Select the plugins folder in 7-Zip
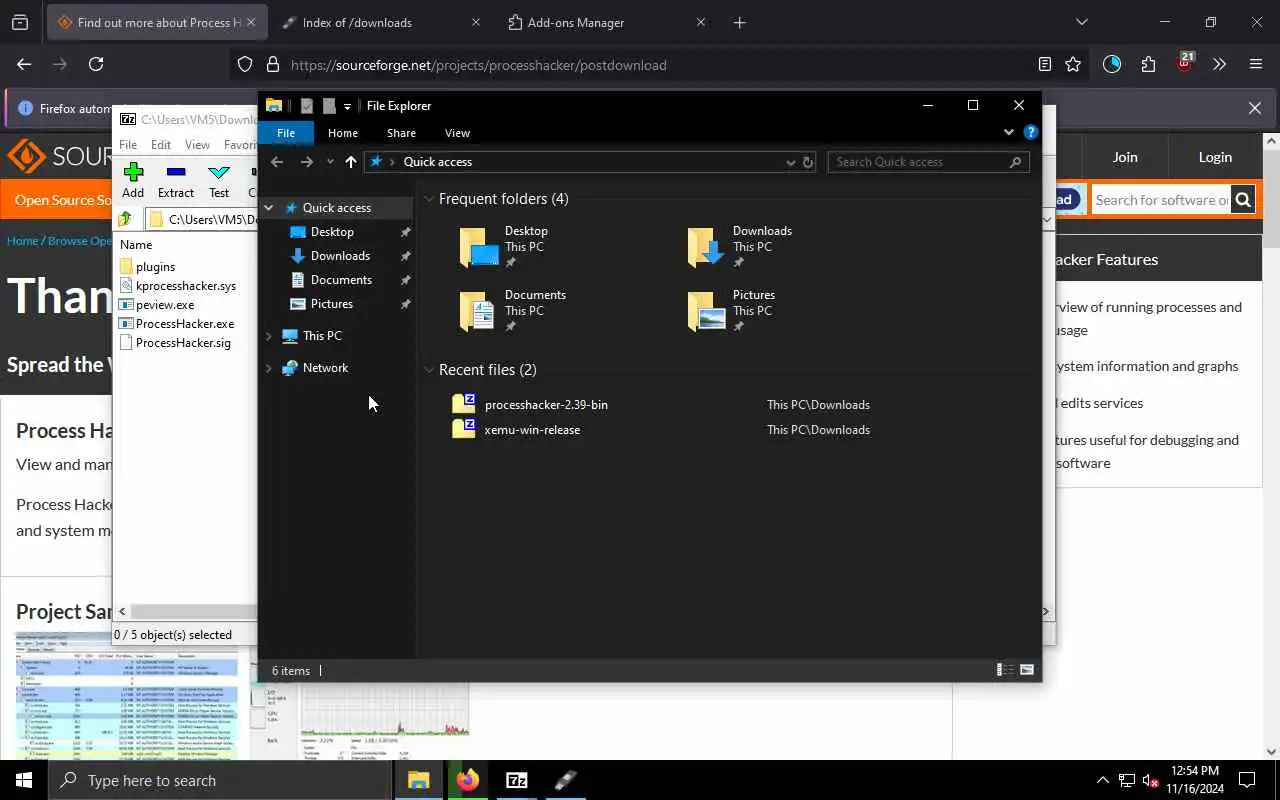The image size is (1280, 800). (x=155, y=267)
